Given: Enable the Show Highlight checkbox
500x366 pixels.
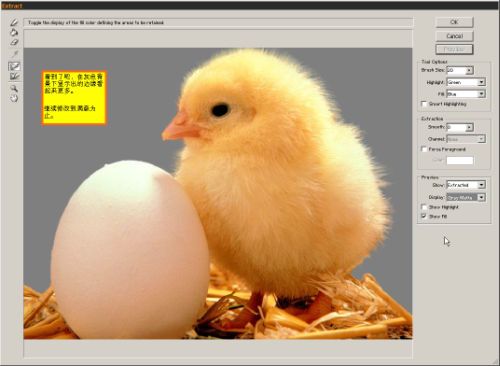Looking at the screenshot, I should [x=424, y=207].
